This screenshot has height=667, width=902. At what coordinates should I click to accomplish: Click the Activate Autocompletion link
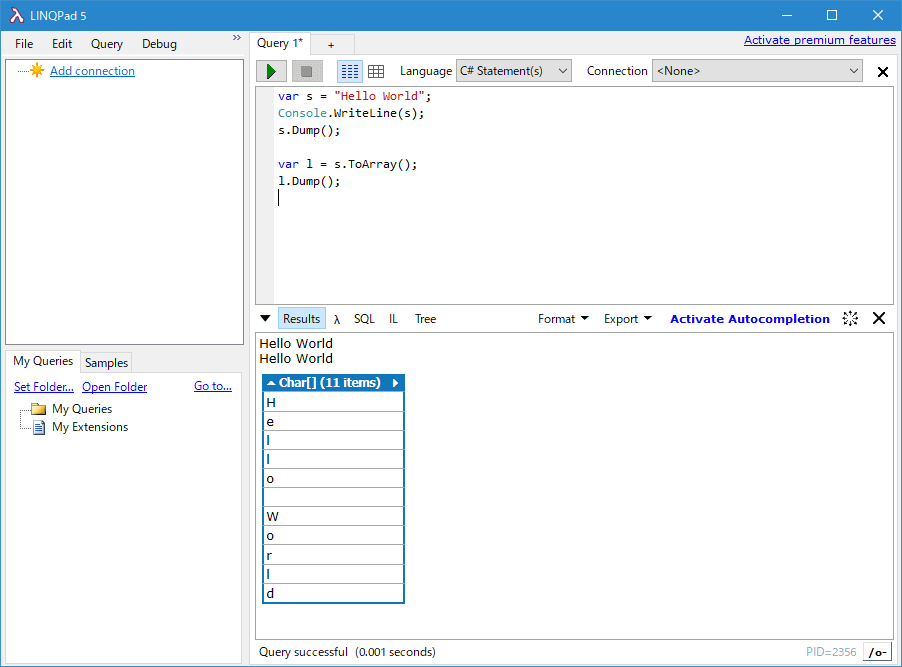pos(750,318)
